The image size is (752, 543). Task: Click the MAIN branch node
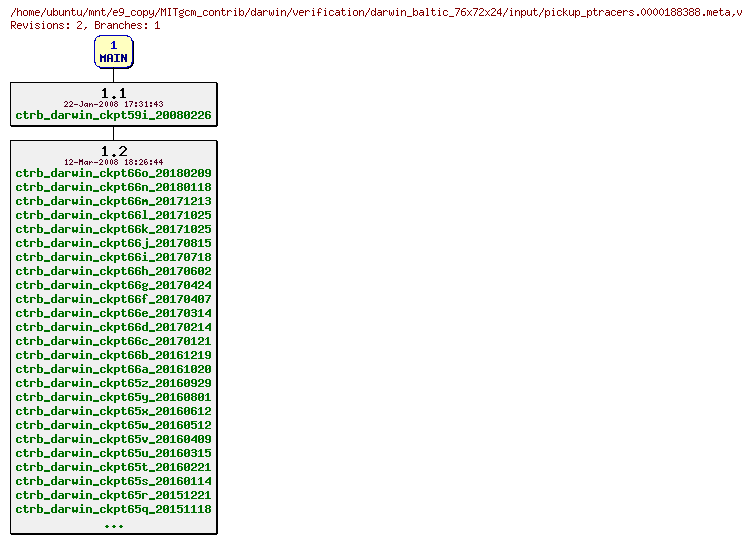[x=114, y=52]
